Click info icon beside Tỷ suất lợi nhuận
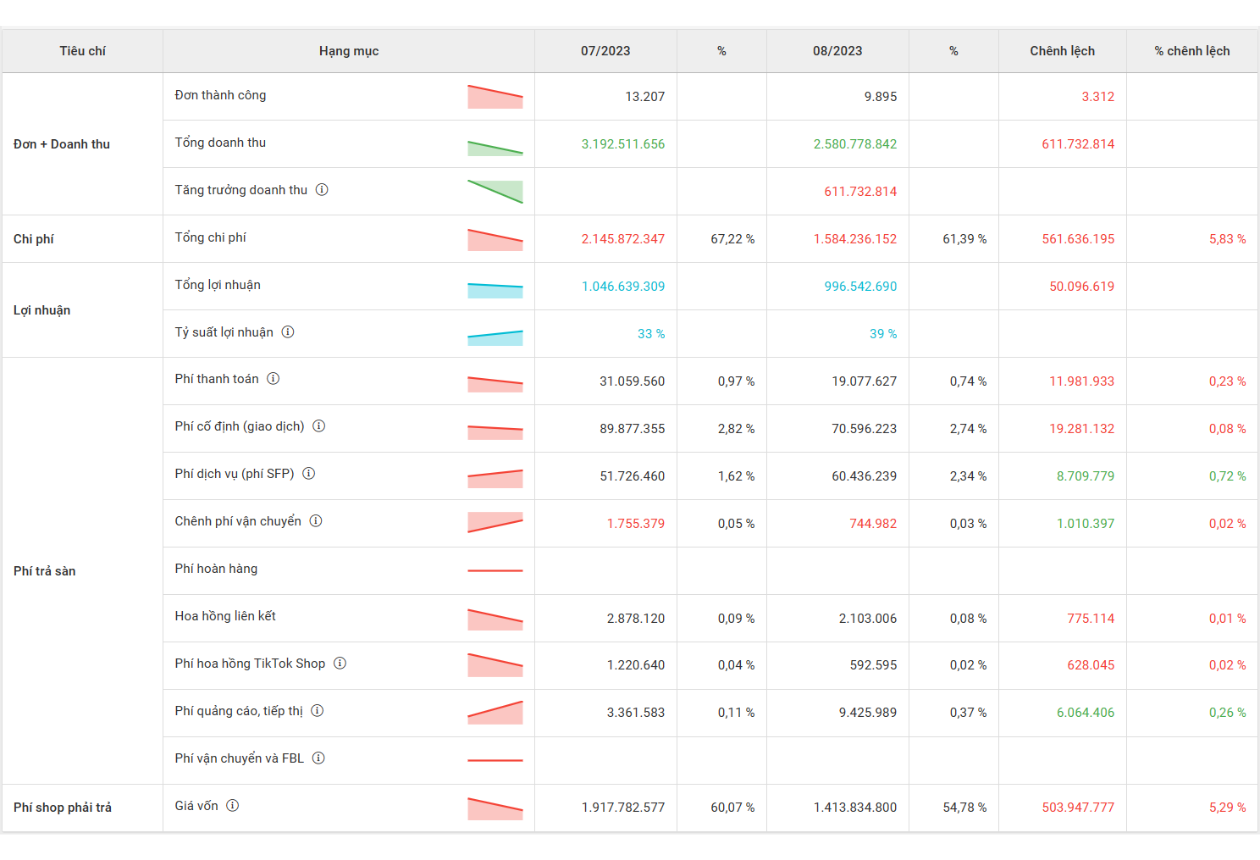The image size is (1260, 860). coord(288,332)
